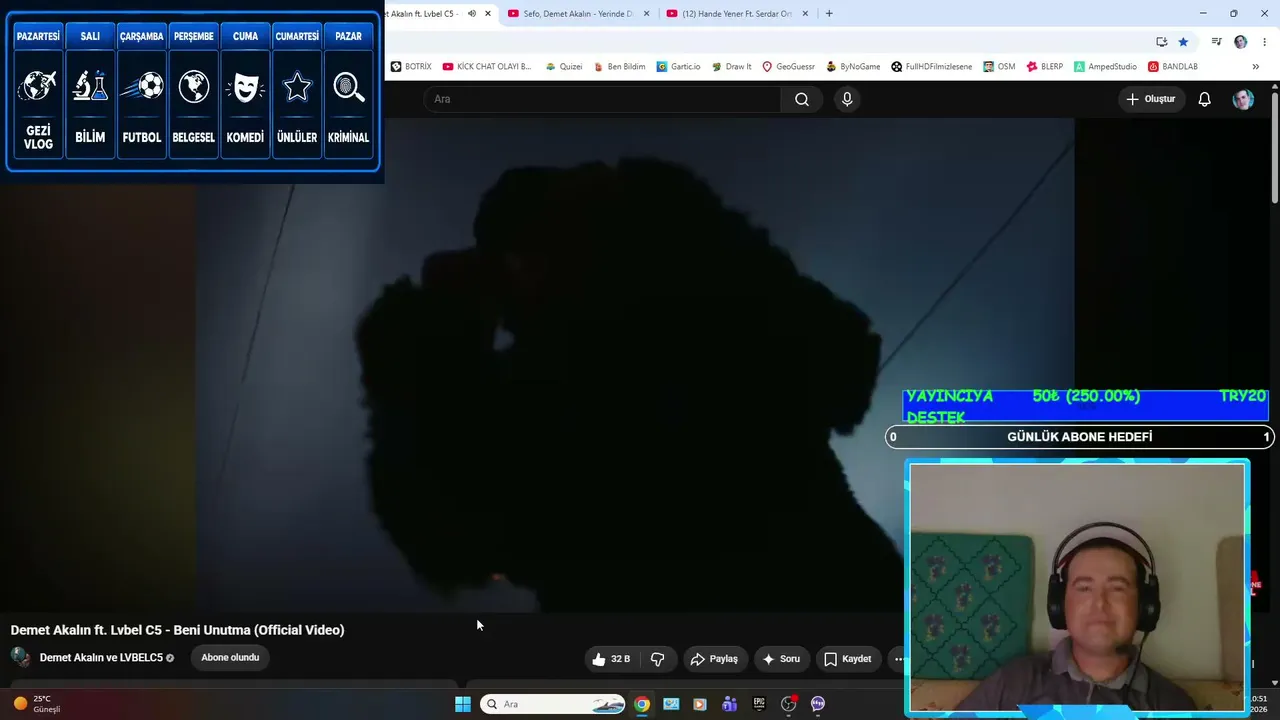Click the YouTube search field labeled Ara
This screenshot has height=720, width=1280.
603,99
